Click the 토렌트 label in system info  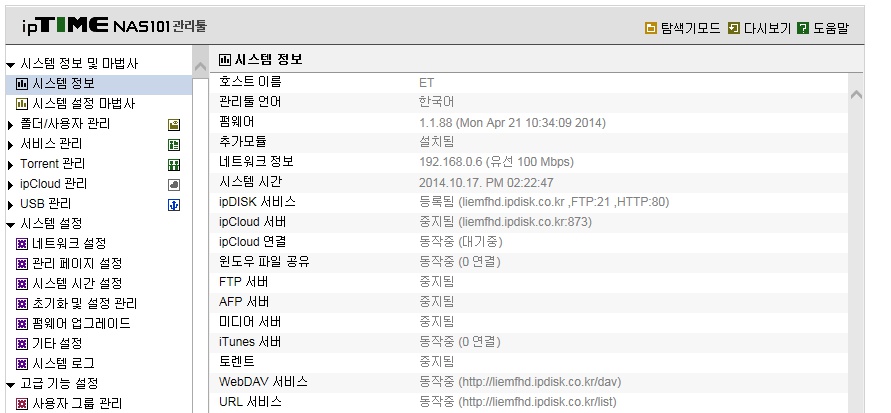point(236,361)
